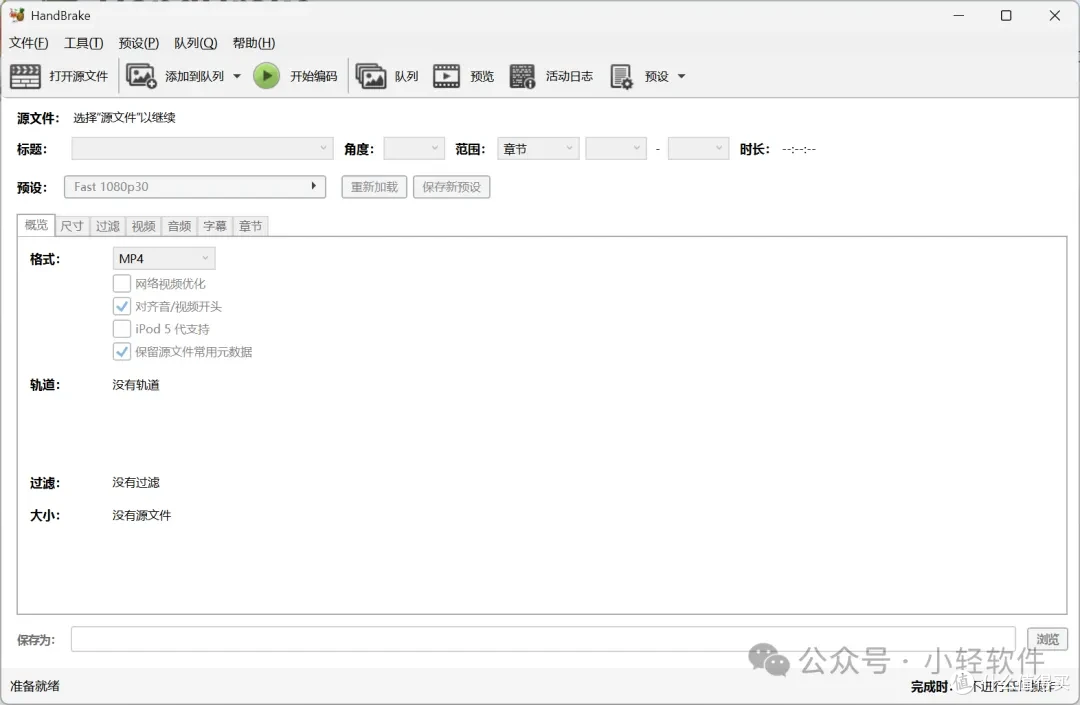This screenshot has width=1080, height=705.
Task: Open the 角度 angle dropdown
Action: [414, 149]
